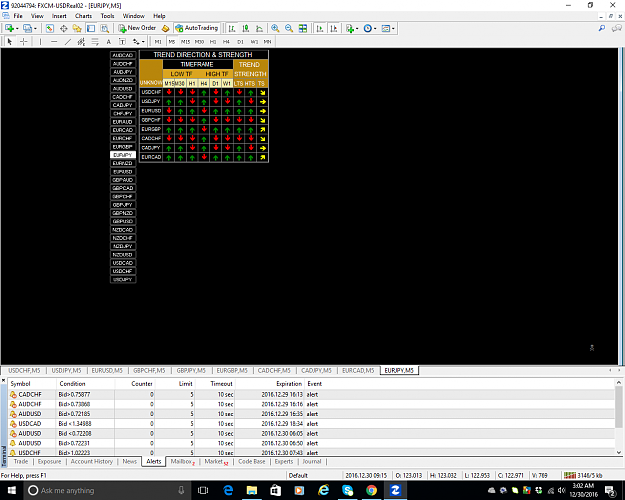Image resolution: width=625 pixels, height=500 pixels.
Task: Select the vertical line drawing tool
Action: point(40,41)
